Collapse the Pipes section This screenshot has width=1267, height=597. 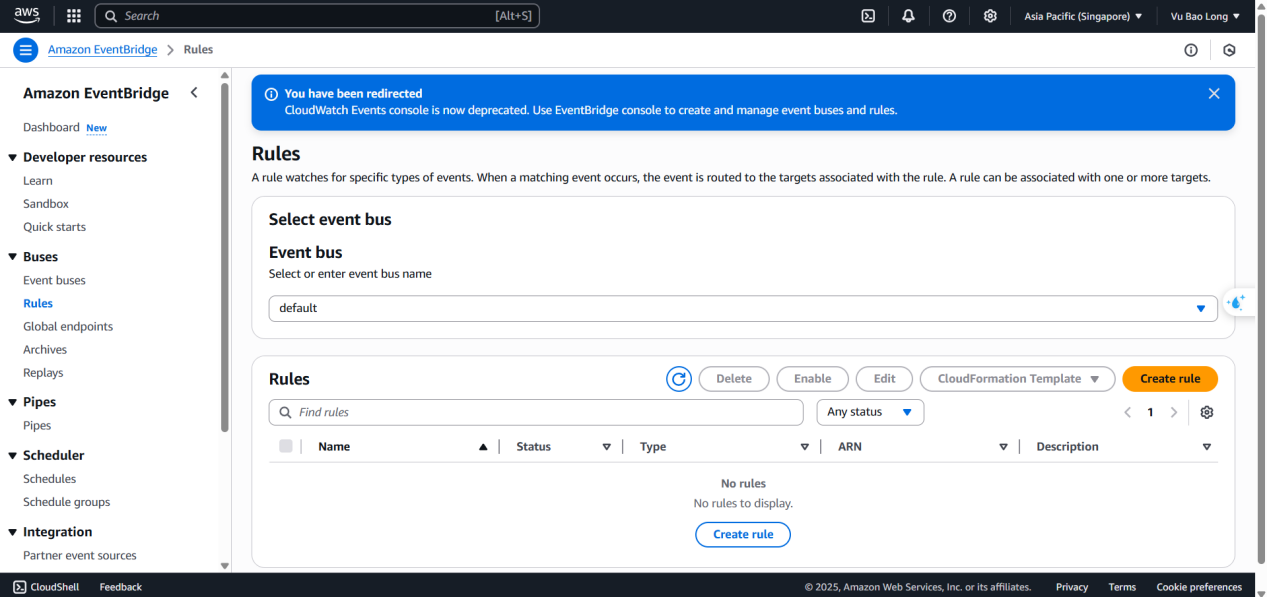pyautogui.click(x=13, y=402)
